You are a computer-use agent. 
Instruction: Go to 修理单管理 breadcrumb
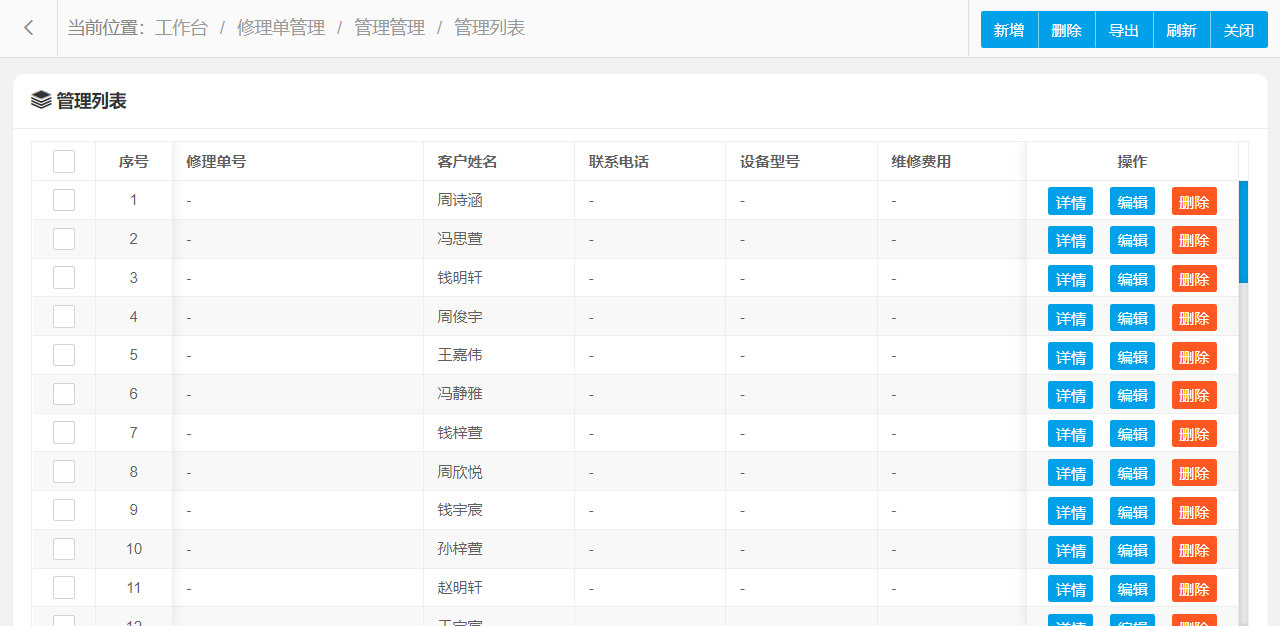pyautogui.click(x=281, y=28)
